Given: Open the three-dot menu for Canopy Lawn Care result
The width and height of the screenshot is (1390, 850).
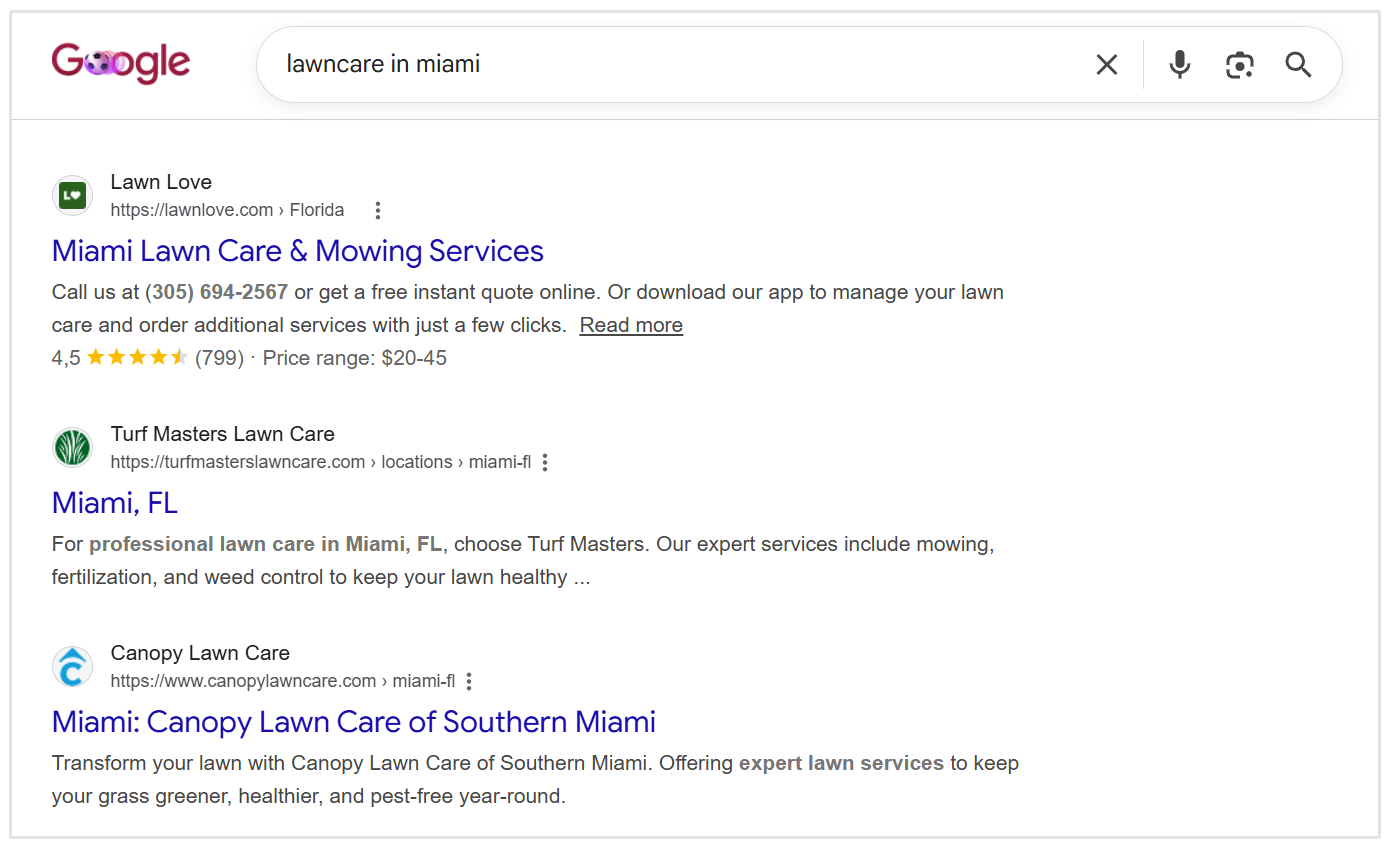Looking at the screenshot, I should [x=469, y=681].
